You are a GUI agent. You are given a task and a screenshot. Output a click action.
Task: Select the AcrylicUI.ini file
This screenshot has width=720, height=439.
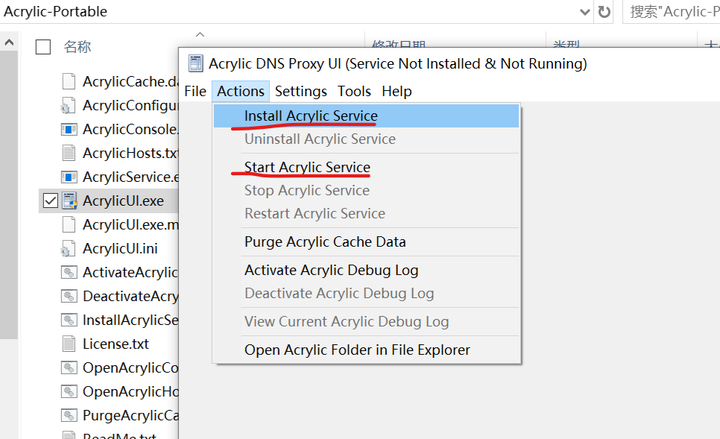[119, 249]
